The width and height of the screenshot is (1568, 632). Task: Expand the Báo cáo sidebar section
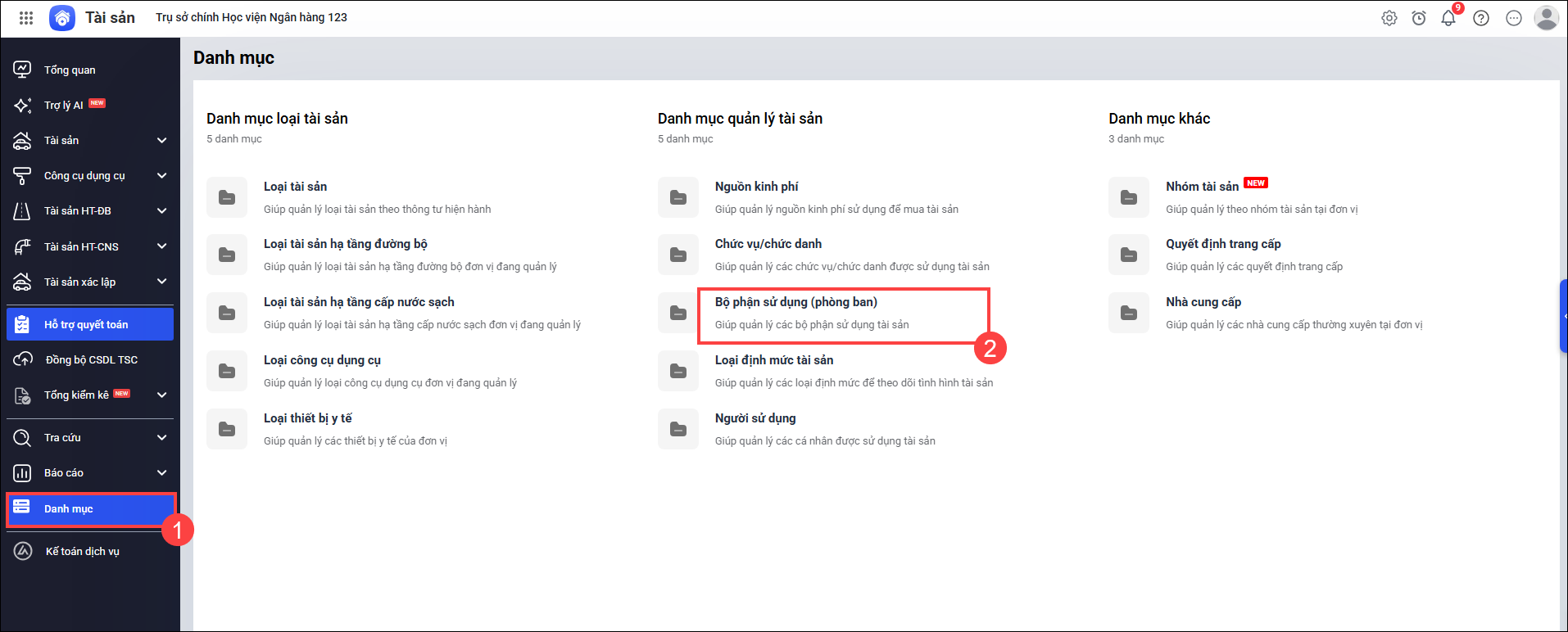click(x=161, y=473)
